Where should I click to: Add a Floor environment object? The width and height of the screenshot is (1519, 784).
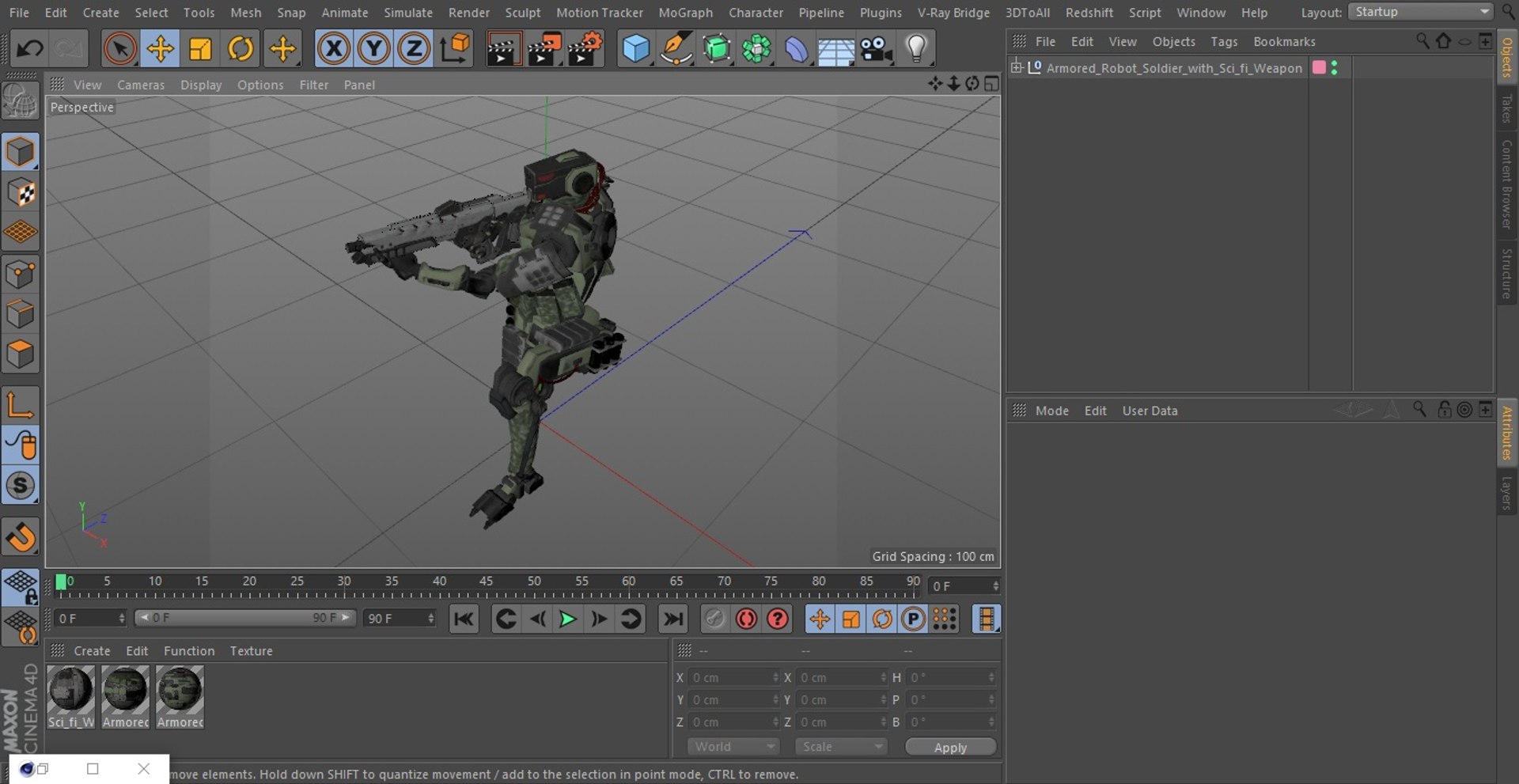pos(835,50)
